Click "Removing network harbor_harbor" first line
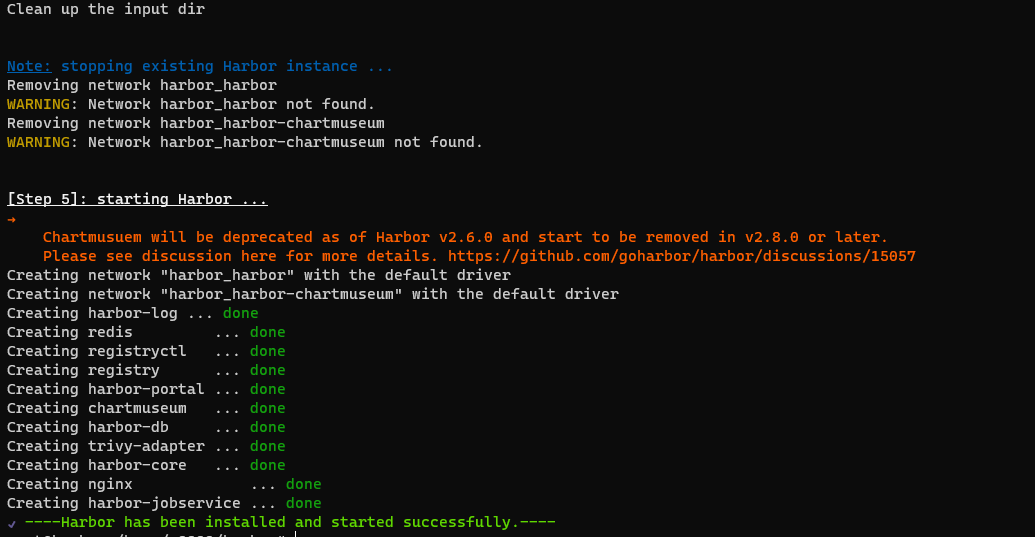Image resolution: width=1035 pixels, height=537 pixels. point(142,85)
